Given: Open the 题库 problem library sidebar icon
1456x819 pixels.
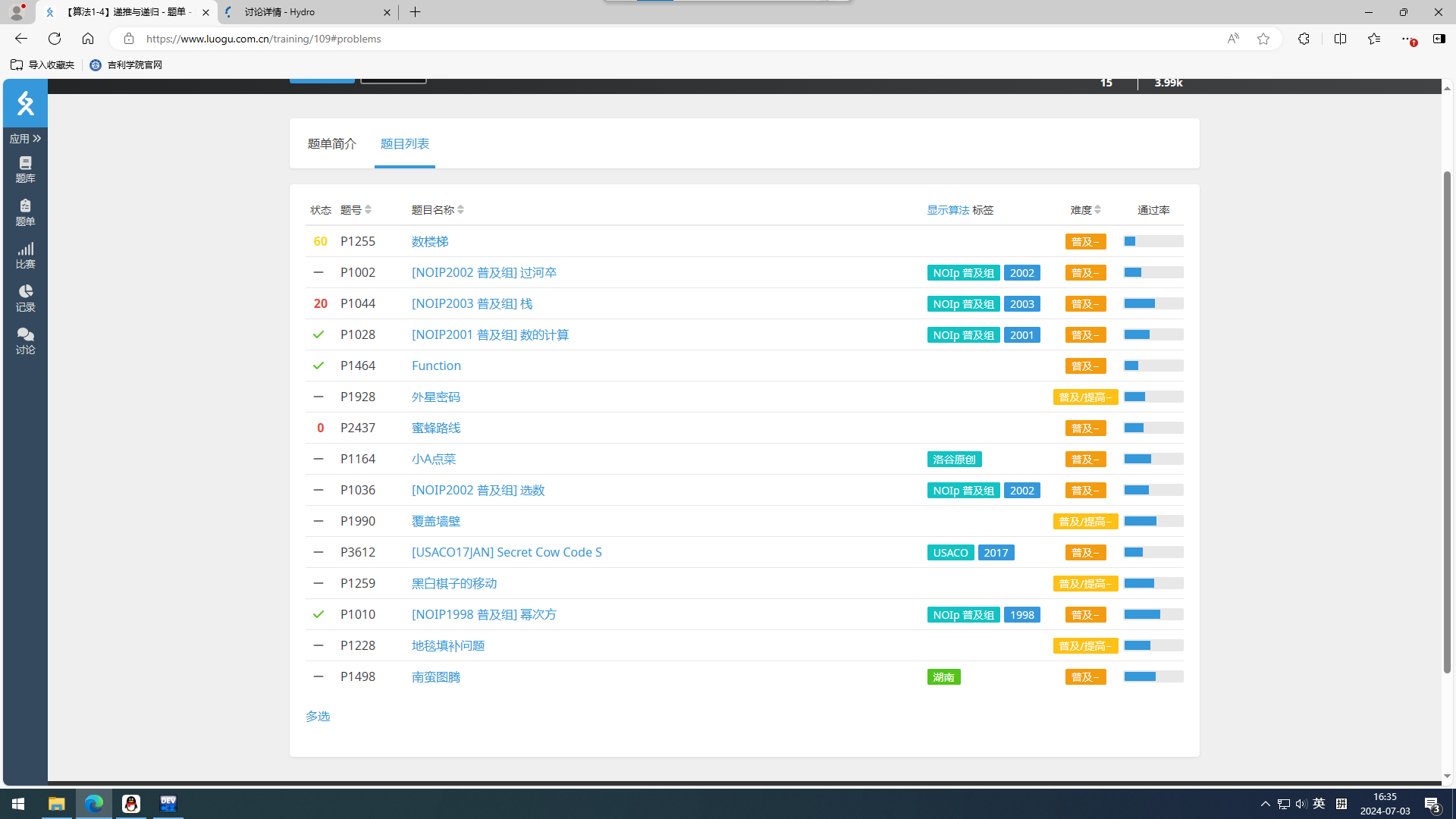Looking at the screenshot, I should [x=25, y=169].
